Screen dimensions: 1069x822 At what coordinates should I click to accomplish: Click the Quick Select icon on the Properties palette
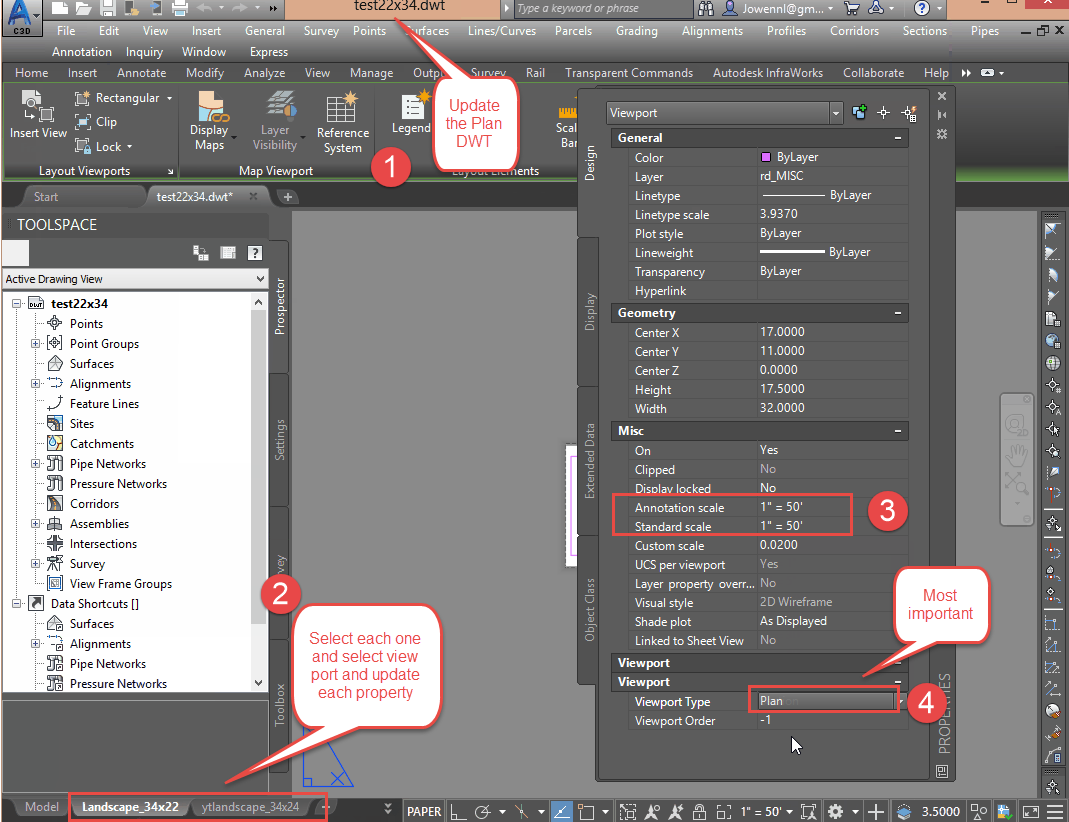click(x=909, y=113)
